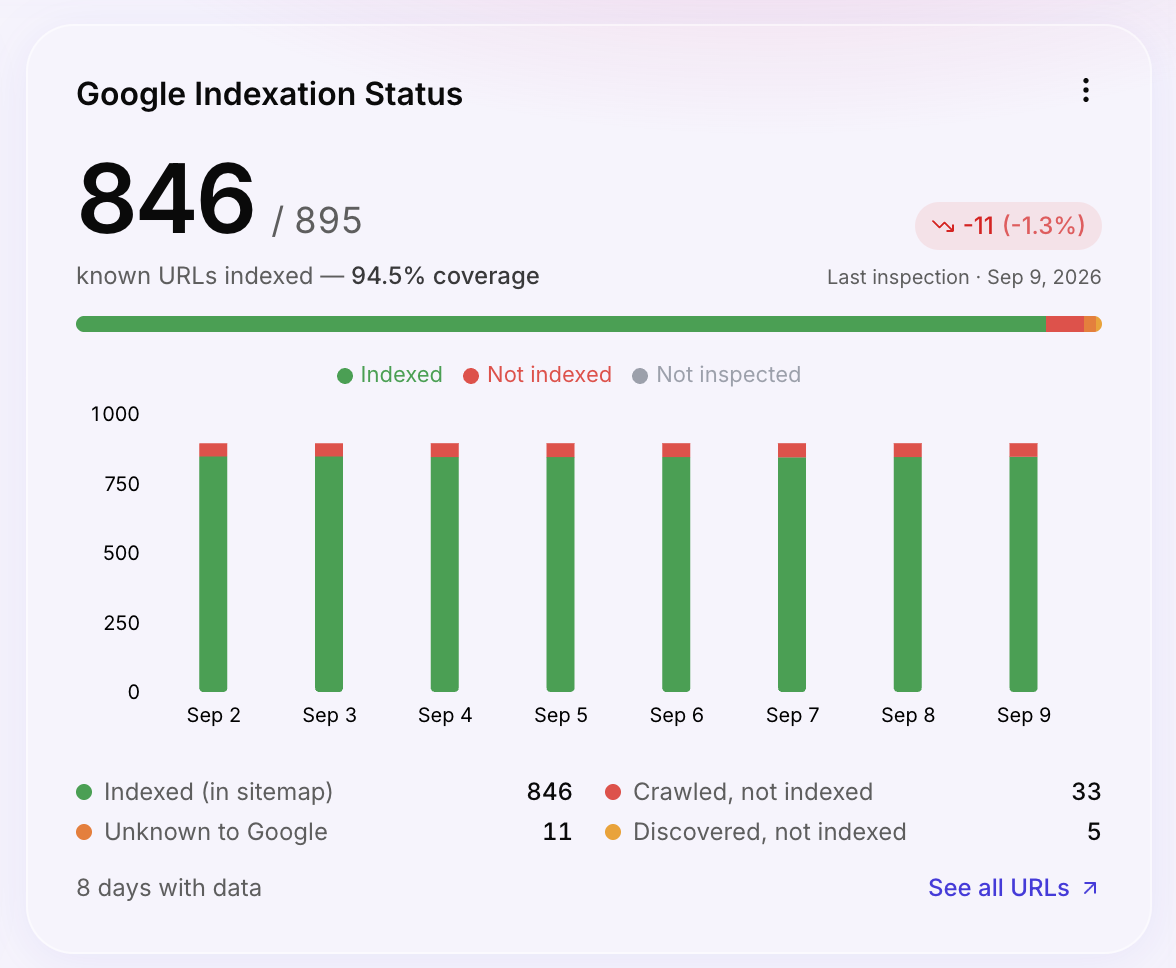Image resolution: width=1176 pixels, height=968 pixels.
Task: Click the Sep 9 axis label
Action: 1024,715
